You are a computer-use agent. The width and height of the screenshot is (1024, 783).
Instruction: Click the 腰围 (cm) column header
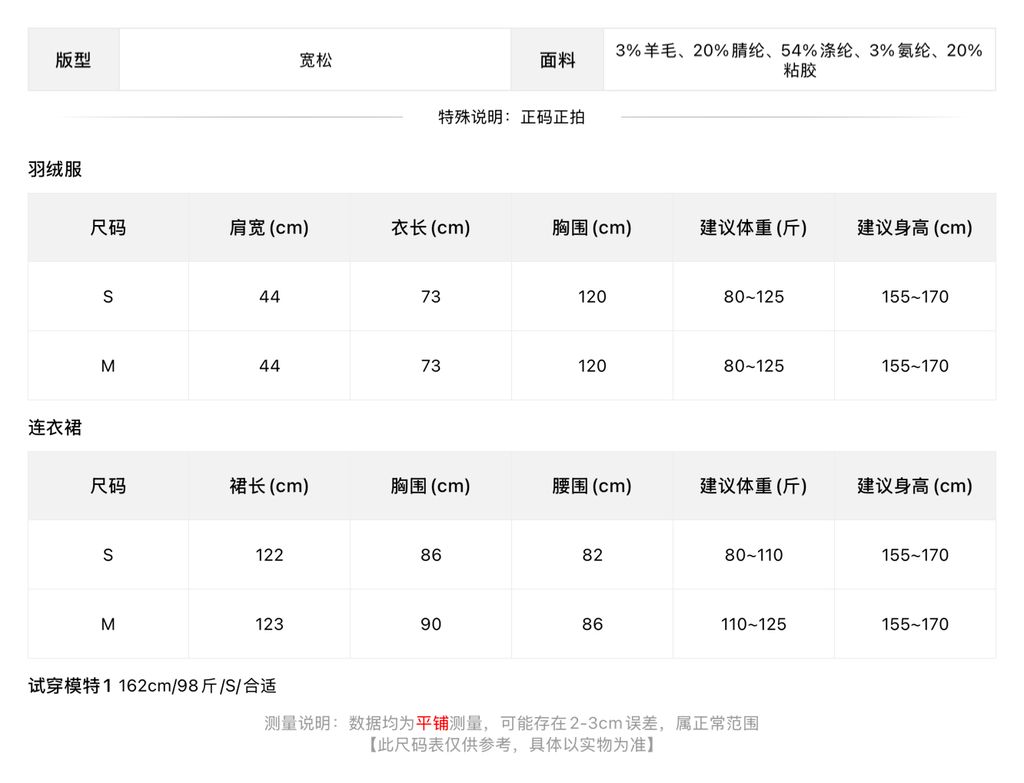[592, 486]
